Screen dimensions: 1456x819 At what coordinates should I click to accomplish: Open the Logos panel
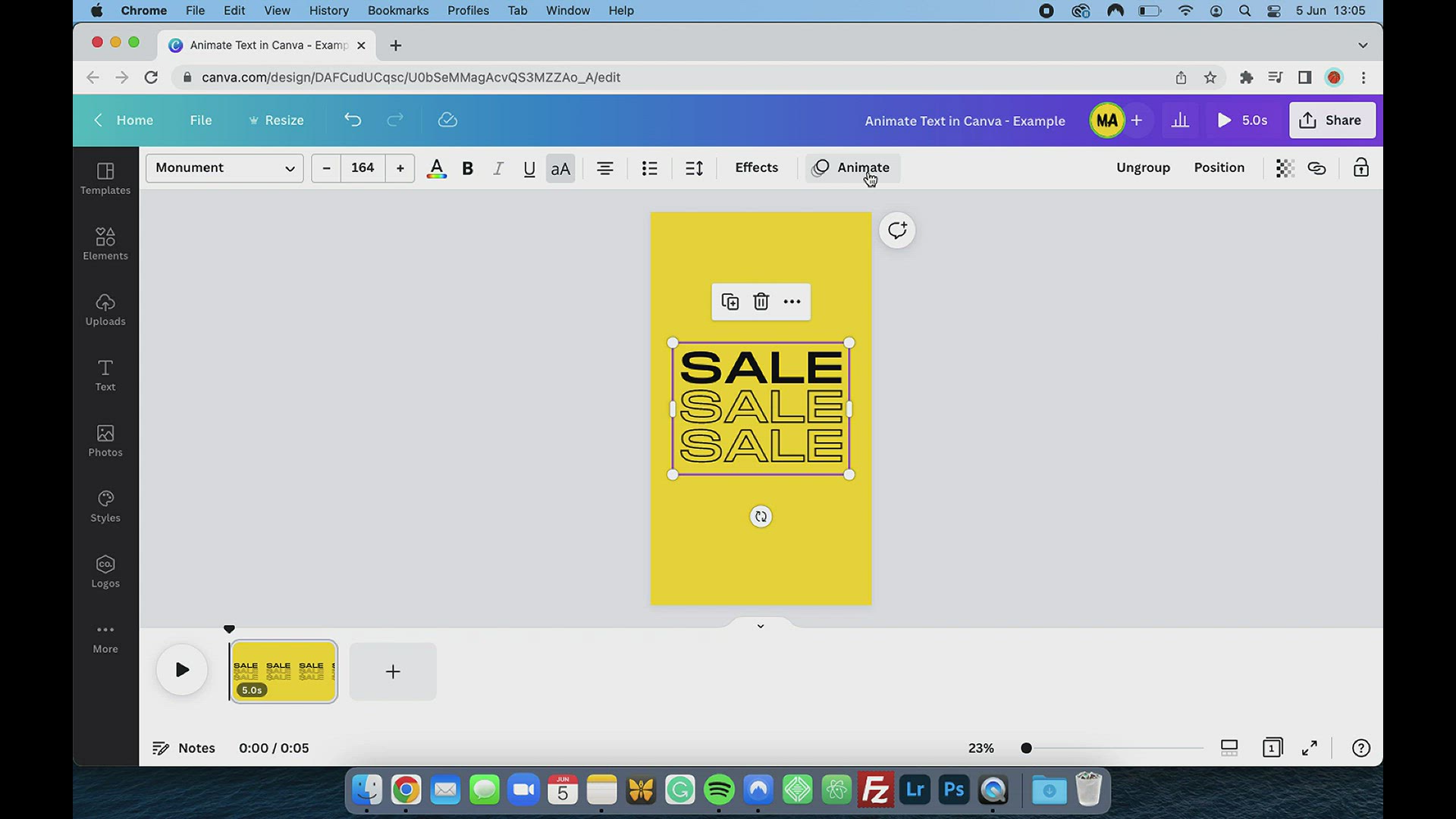(105, 572)
